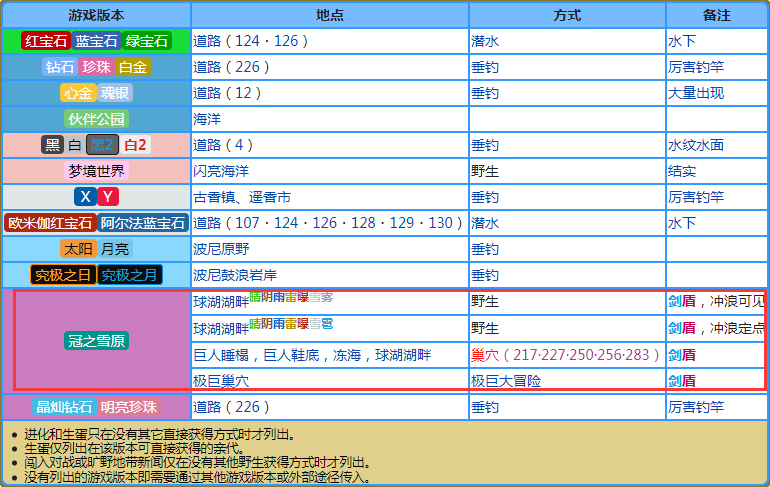
Task: Click 厉害钓竿 in the 钻石 row
Action: point(696,67)
